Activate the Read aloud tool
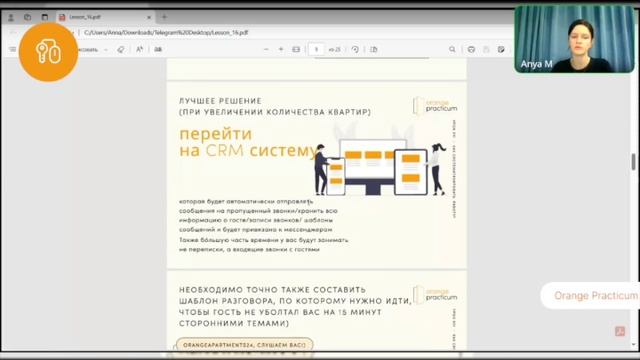This screenshot has height=360, width=640. [140, 49]
